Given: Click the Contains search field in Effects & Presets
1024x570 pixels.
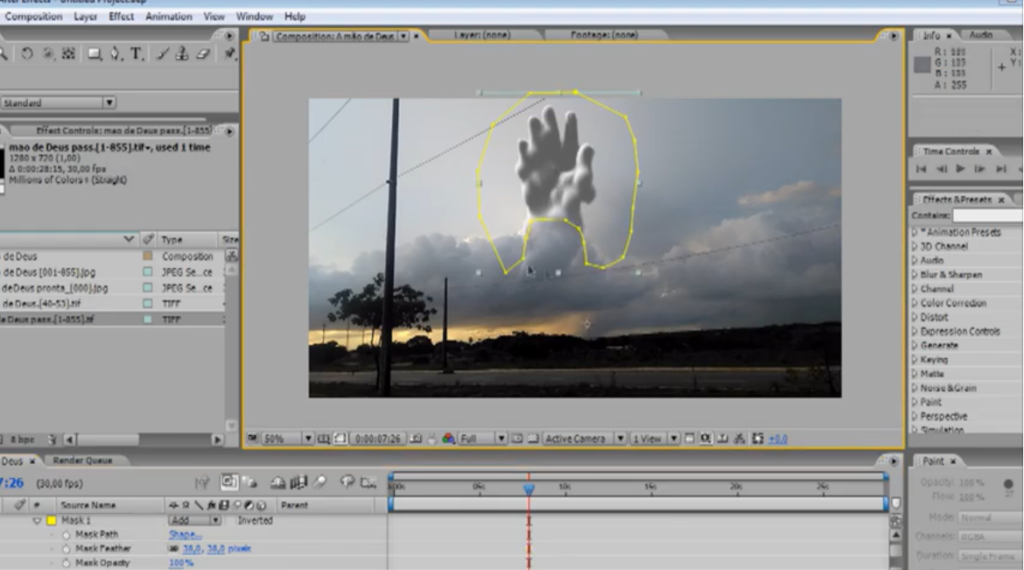Looking at the screenshot, I should (986, 216).
